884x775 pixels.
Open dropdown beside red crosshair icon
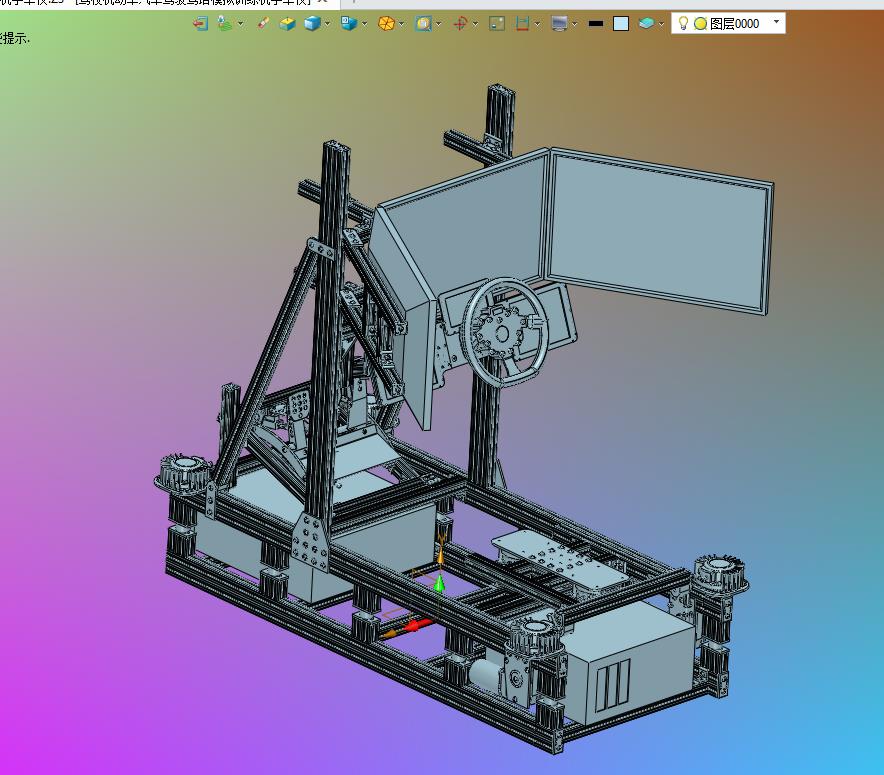coord(475,24)
